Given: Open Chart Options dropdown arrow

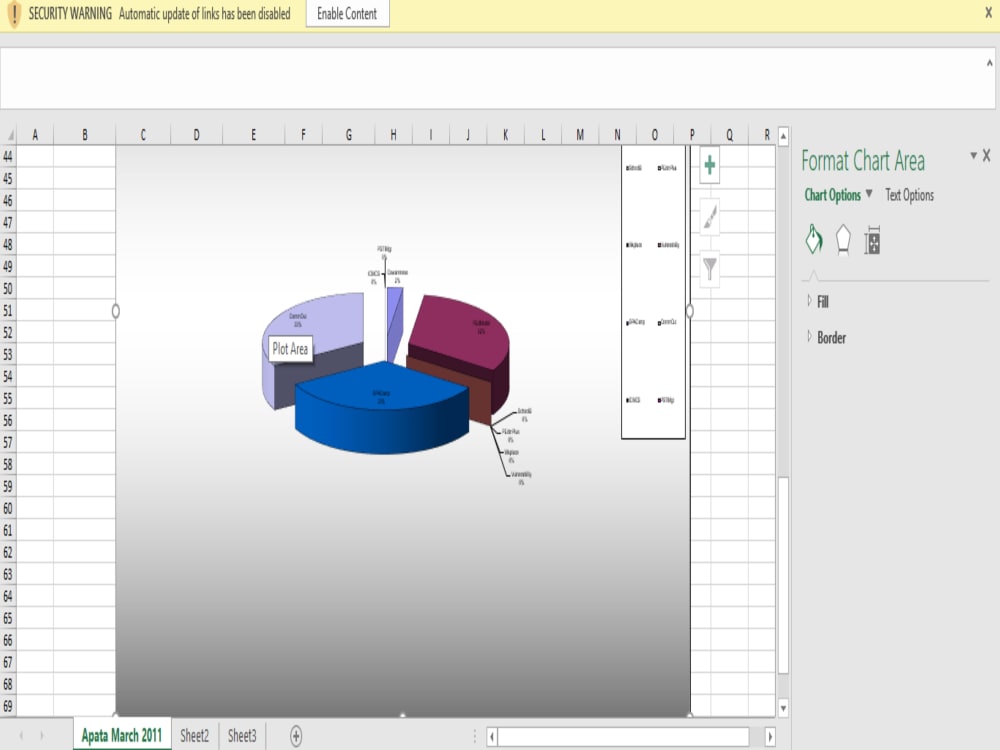Looking at the screenshot, I should [x=869, y=193].
